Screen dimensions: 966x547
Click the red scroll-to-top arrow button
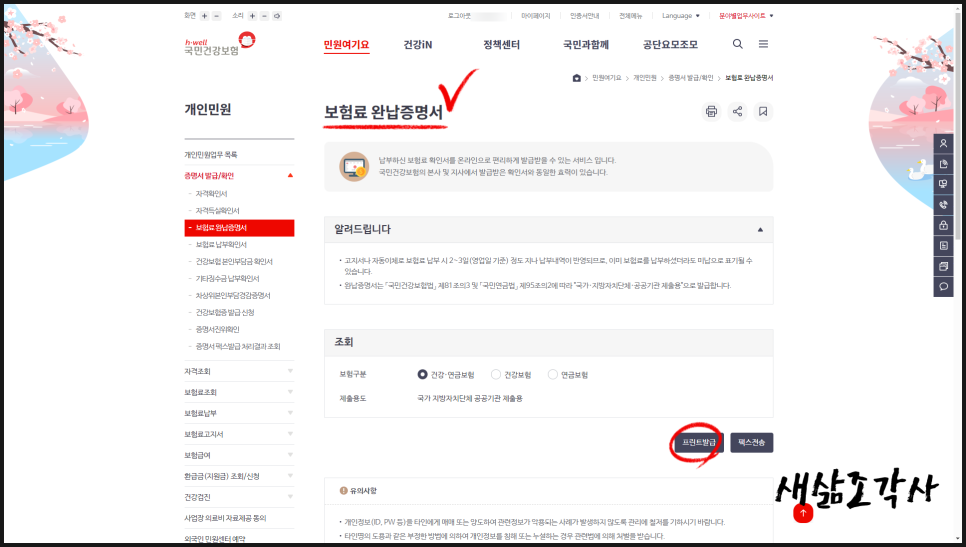[x=803, y=513]
